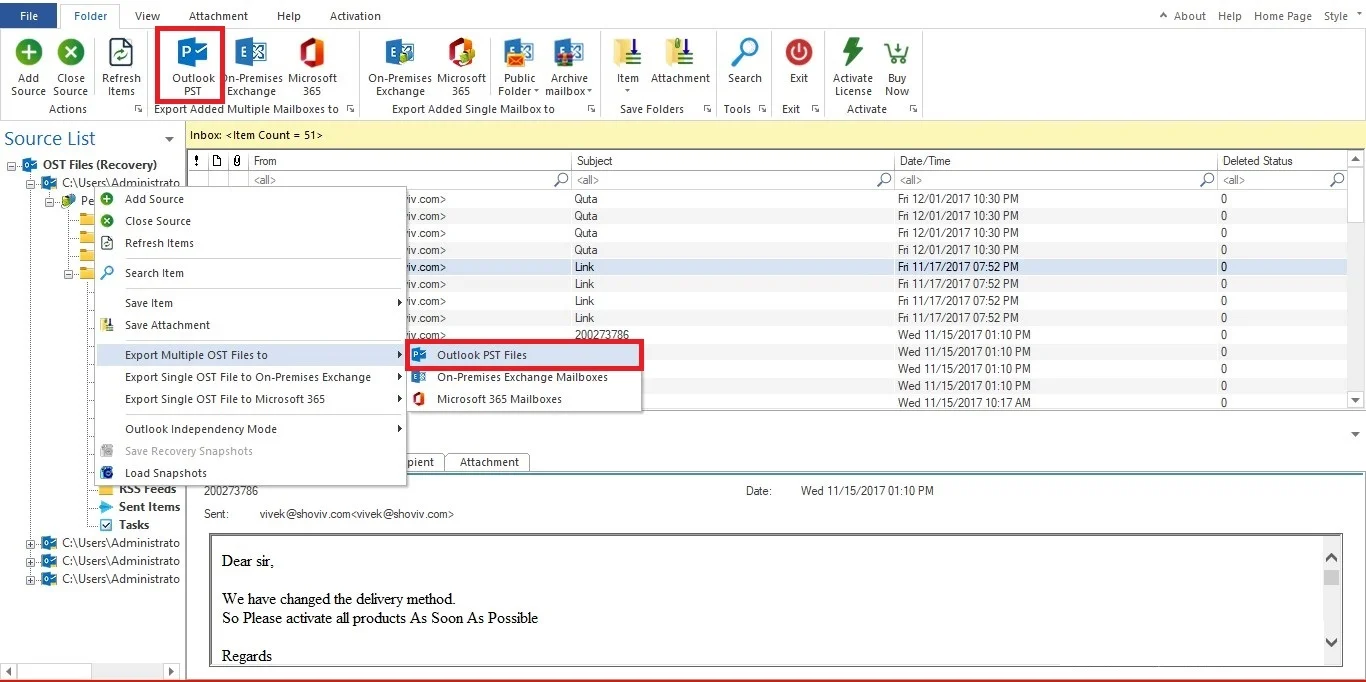
Task: Open the Activation ribbon tab
Action: [x=355, y=16]
